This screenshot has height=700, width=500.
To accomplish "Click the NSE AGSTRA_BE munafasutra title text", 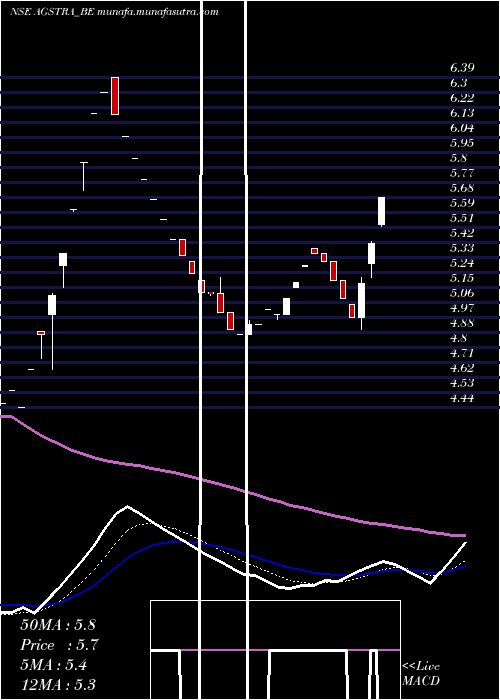I will pyautogui.click(x=114, y=12).
